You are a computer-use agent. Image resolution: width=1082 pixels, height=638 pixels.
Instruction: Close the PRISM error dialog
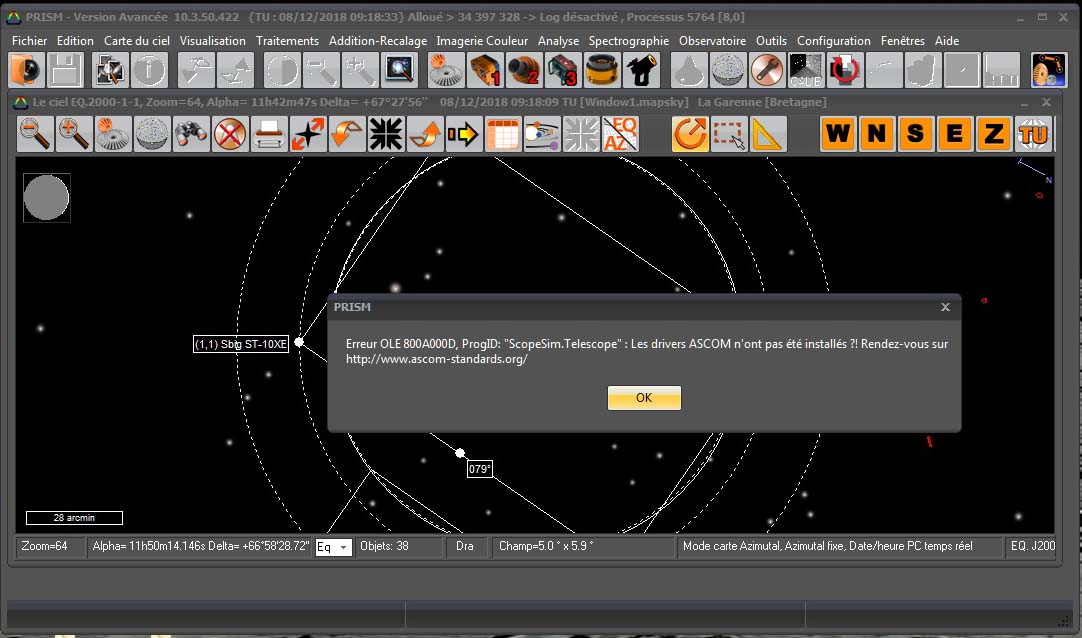(x=945, y=307)
